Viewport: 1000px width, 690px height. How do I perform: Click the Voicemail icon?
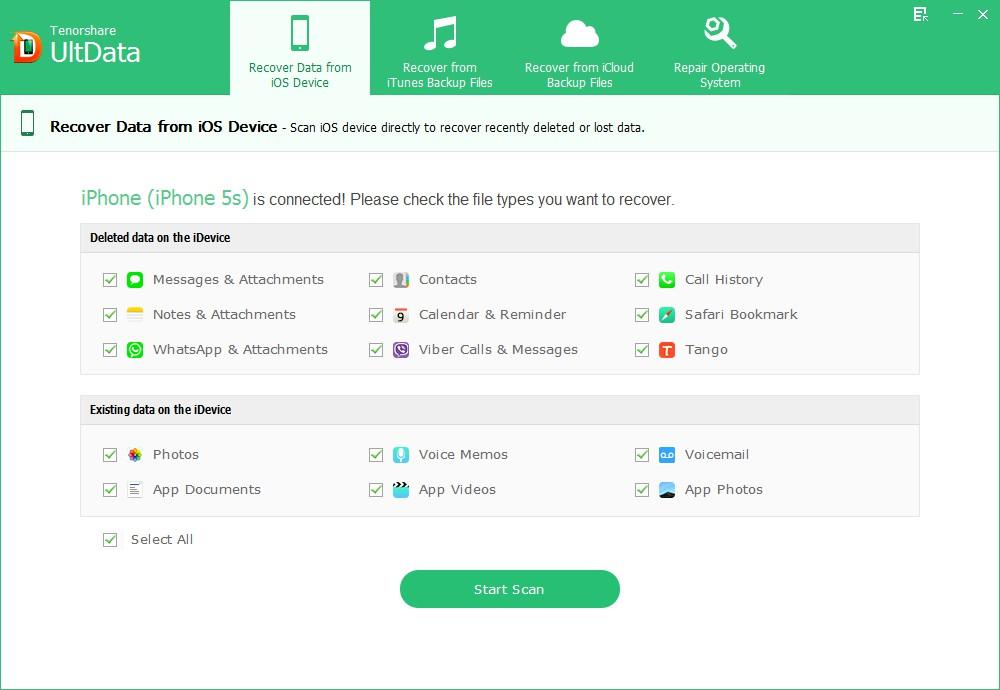coord(665,454)
